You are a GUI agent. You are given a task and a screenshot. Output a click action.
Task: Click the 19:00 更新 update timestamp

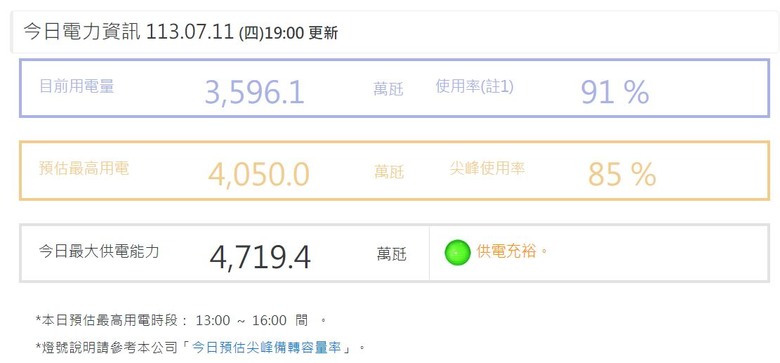pos(301,33)
